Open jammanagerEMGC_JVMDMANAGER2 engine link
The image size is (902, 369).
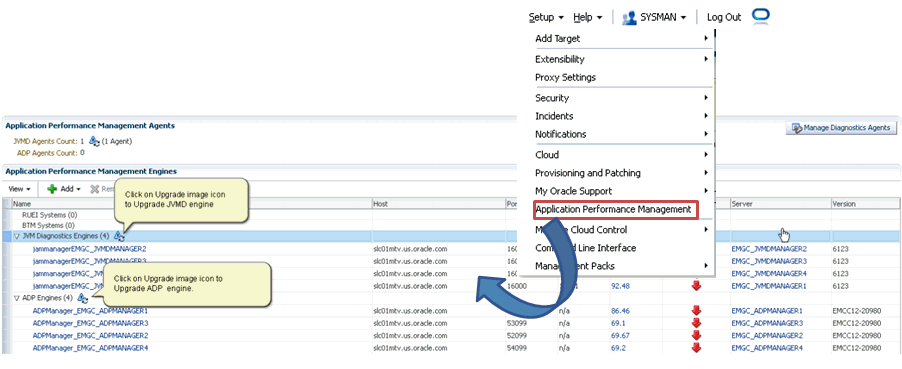pos(89,249)
